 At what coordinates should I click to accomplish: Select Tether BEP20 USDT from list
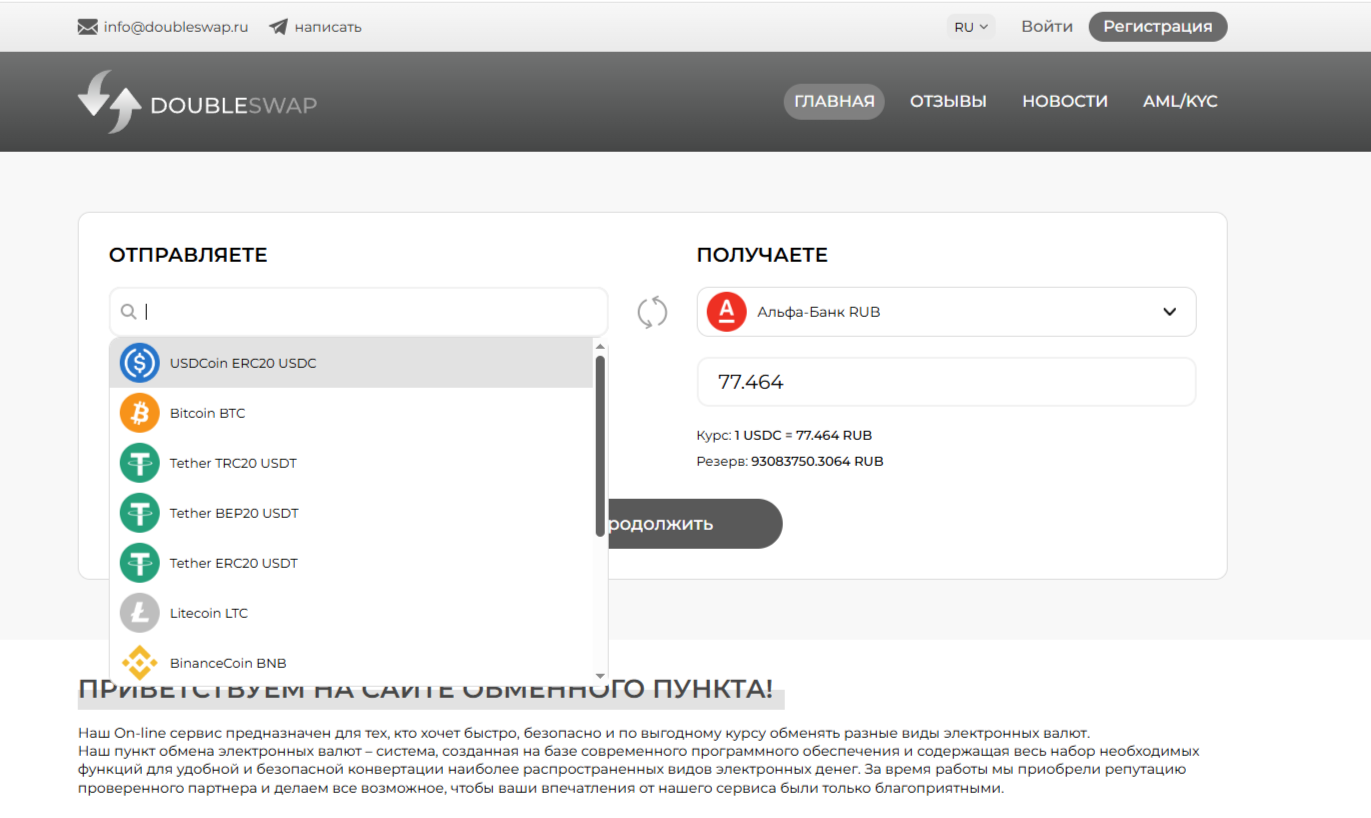tap(234, 513)
